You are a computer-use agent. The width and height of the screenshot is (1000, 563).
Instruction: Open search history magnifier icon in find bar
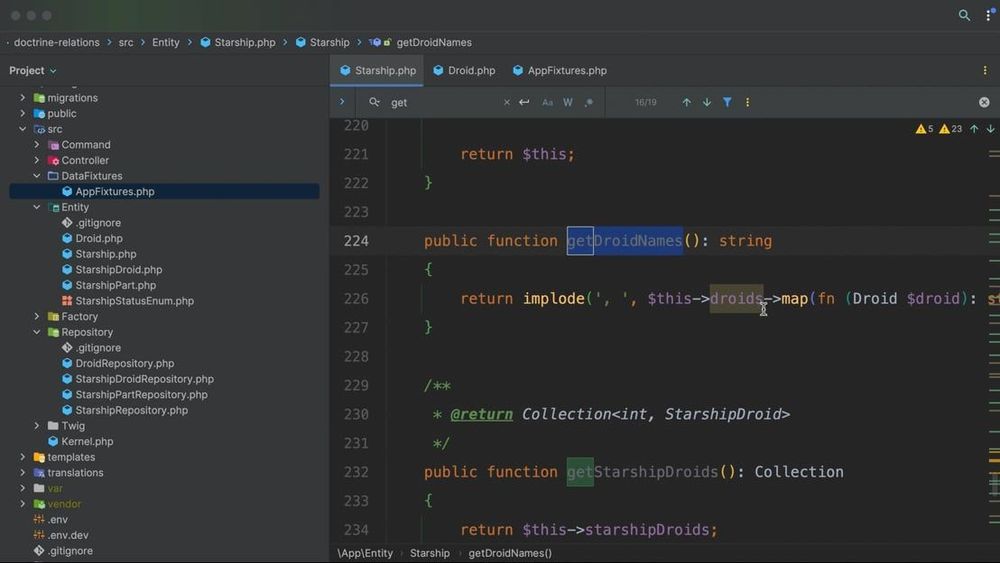(374, 102)
